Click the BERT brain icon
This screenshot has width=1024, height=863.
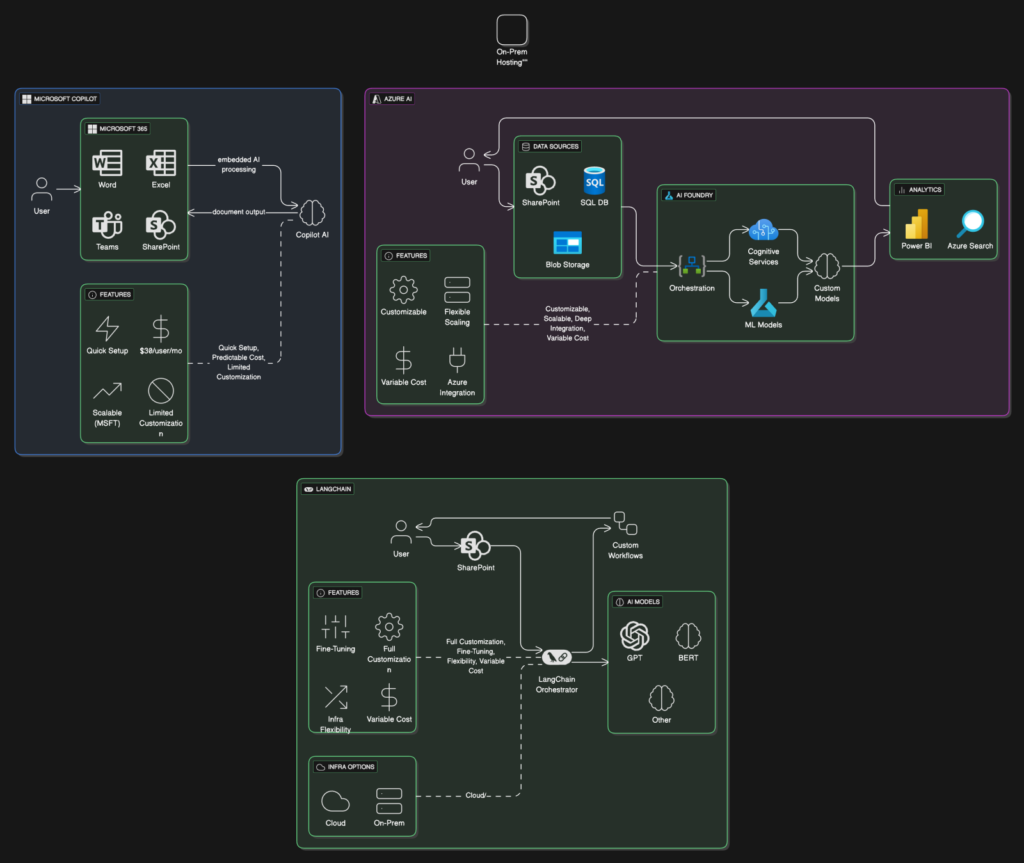click(688, 636)
